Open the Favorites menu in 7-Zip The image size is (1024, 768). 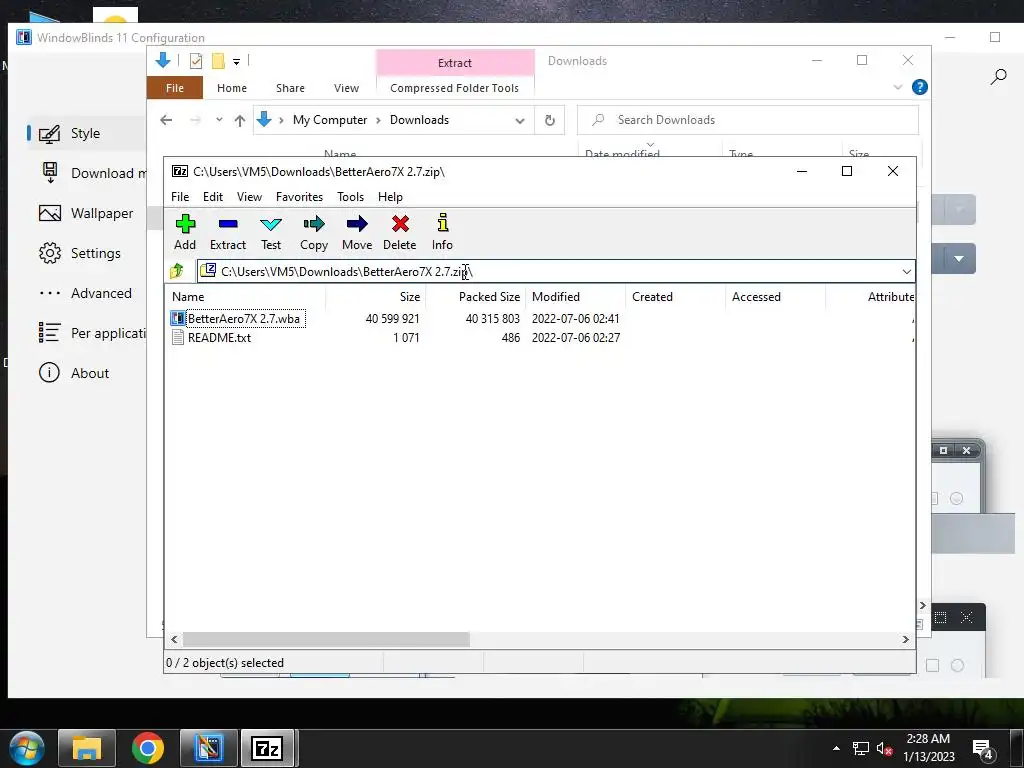point(299,197)
